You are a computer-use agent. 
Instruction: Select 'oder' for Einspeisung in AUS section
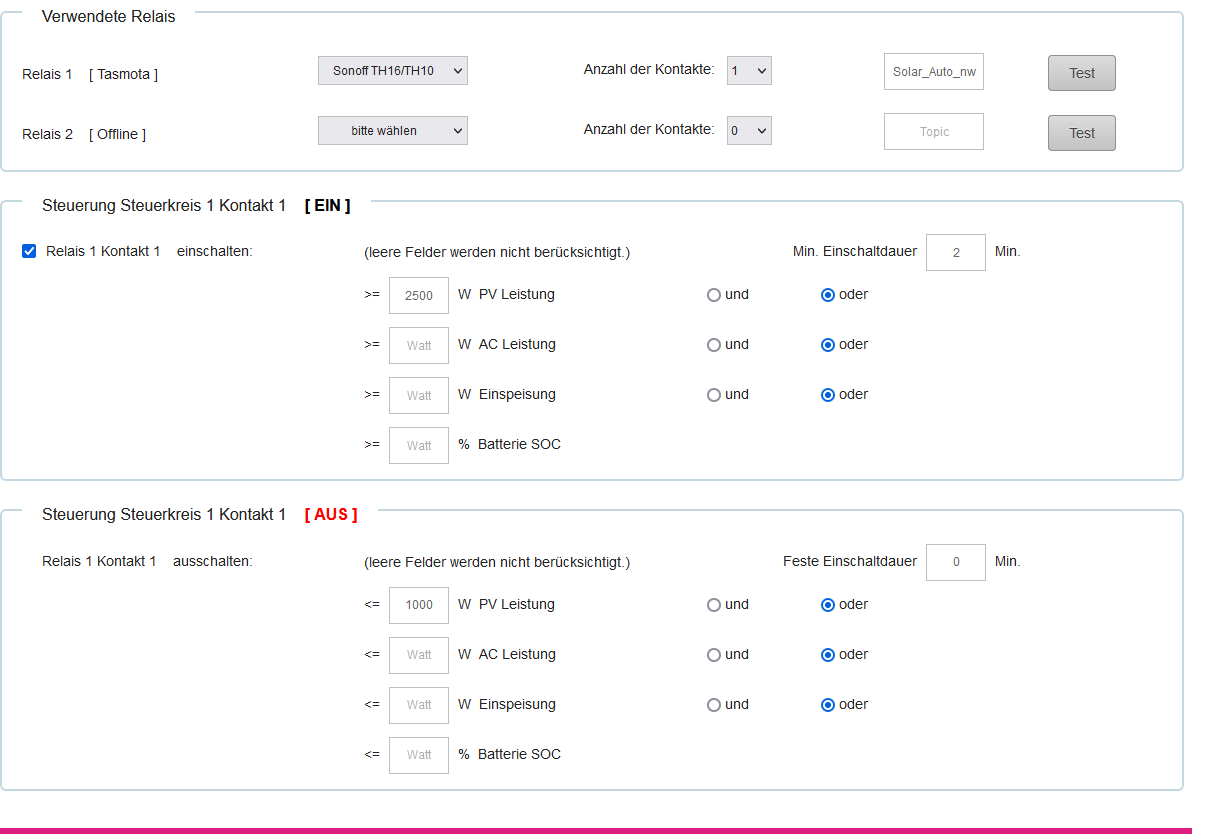828,705
